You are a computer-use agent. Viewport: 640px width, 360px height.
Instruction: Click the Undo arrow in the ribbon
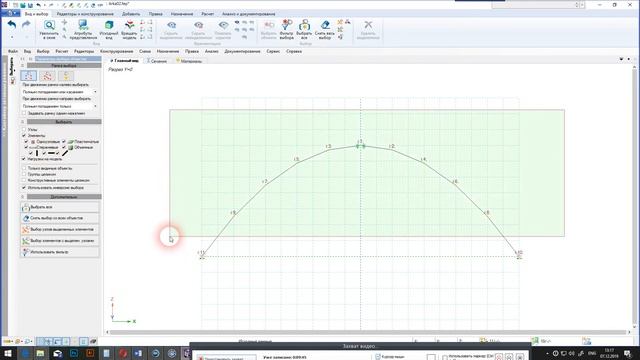11,25
